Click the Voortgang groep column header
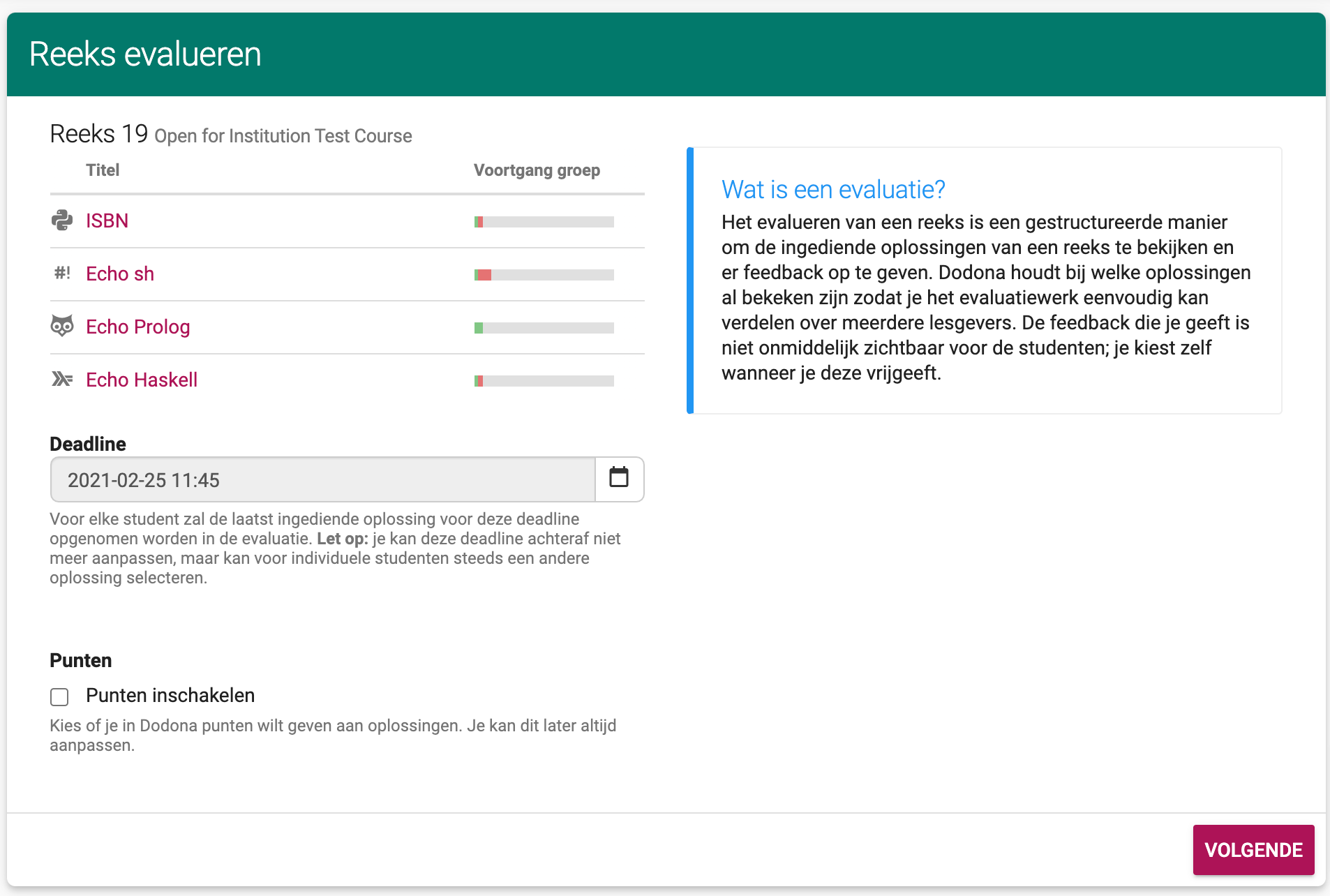Screen dimensions: 1330x896 tap(537, 170)
